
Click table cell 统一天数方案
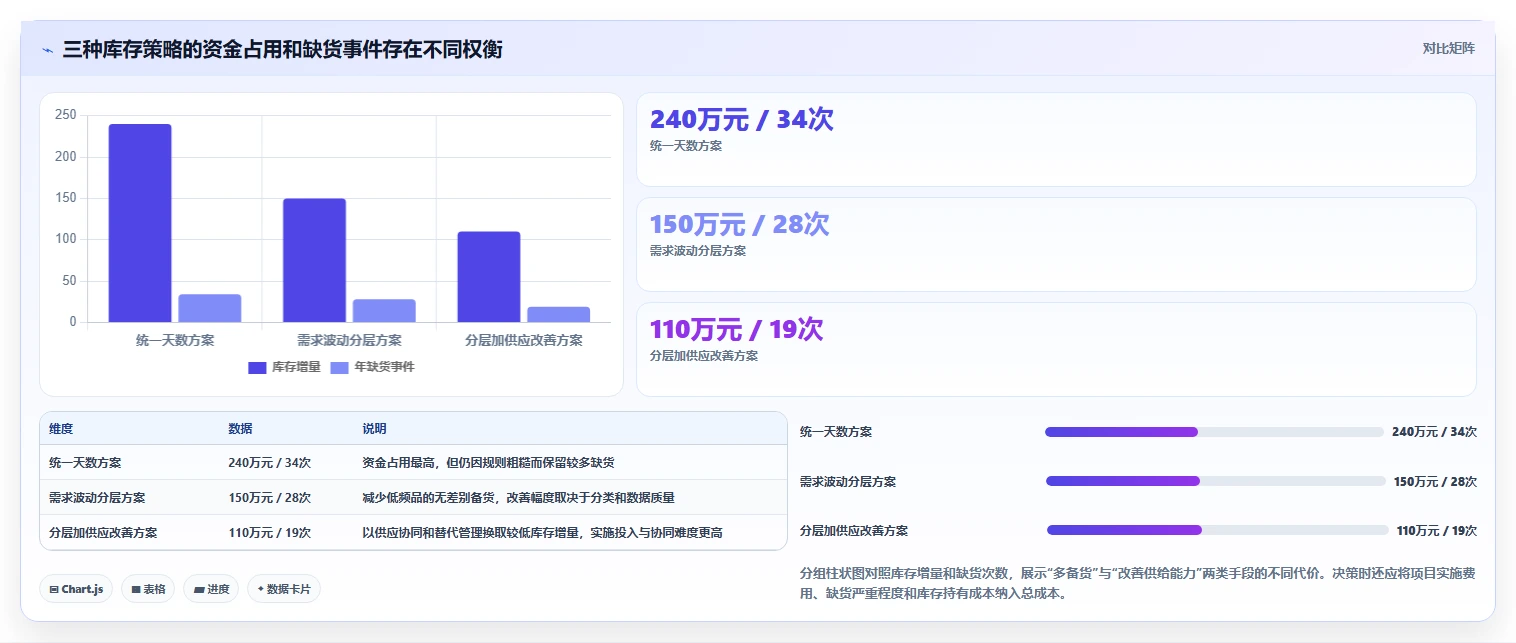85,463
